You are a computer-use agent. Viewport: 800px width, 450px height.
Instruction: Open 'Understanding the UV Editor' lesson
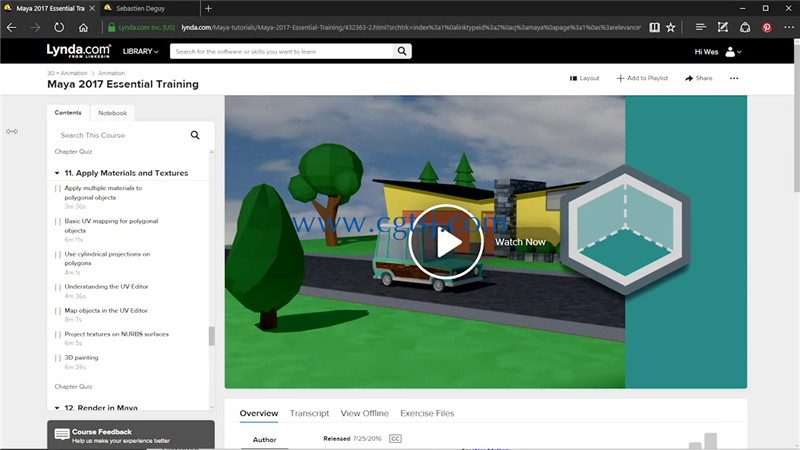coord(106,287)
